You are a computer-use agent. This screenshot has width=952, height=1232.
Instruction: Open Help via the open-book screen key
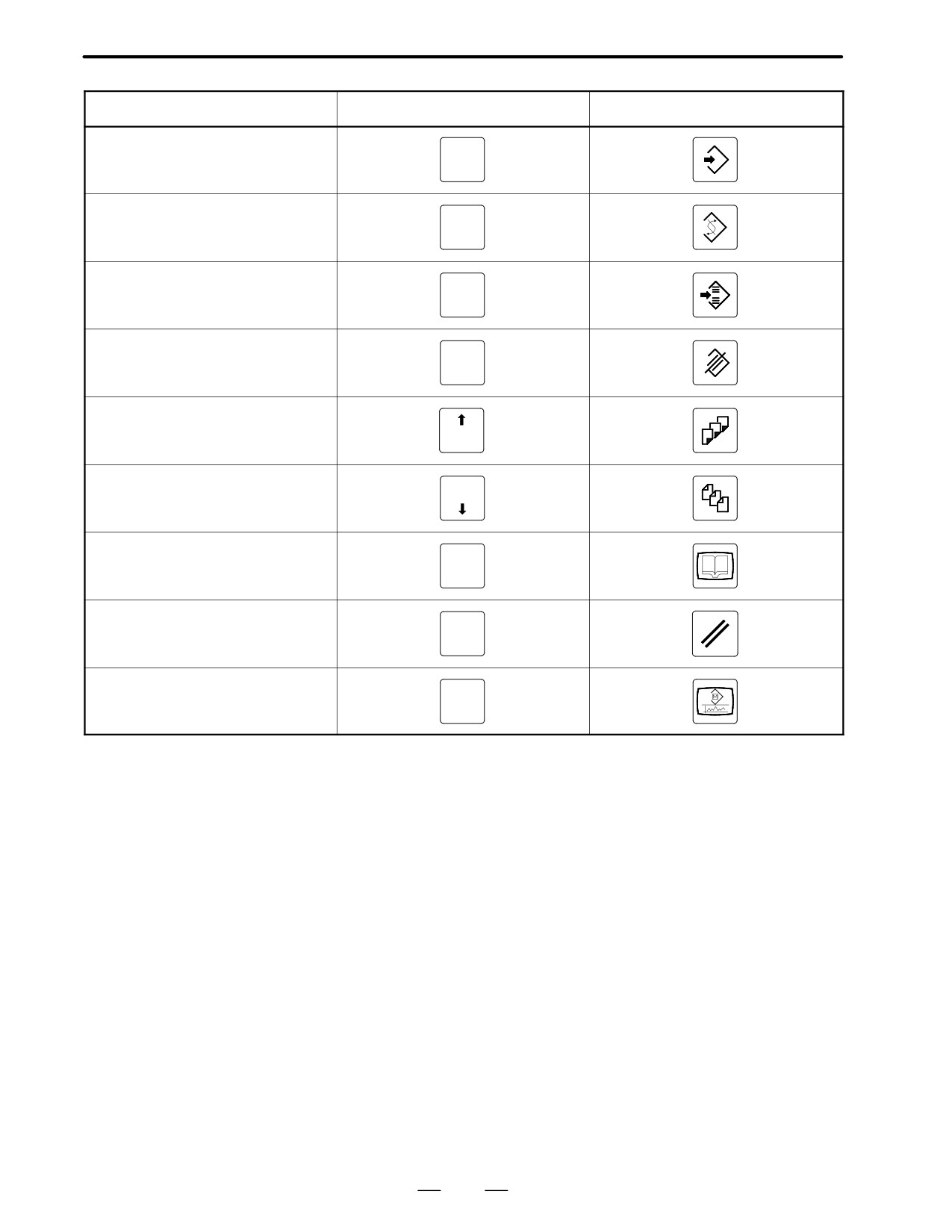(x=715, y=566)
